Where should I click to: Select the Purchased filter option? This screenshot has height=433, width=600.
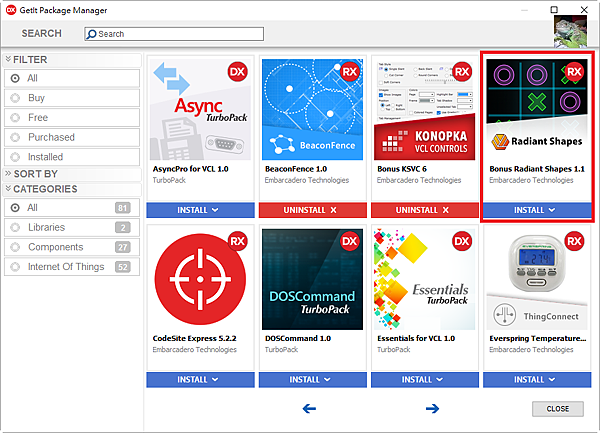tap(72, 137)
